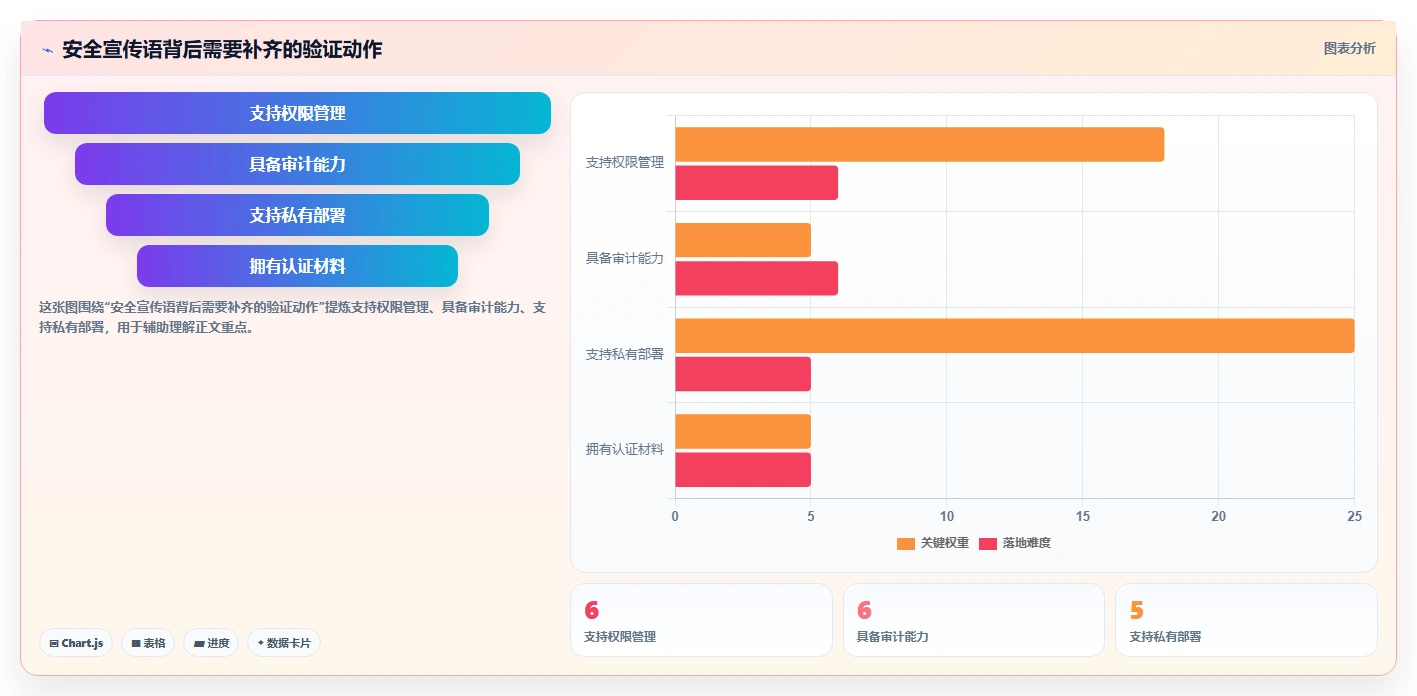
Task: Open the 支持私有部署 data card showing 5
Action: [x=1246, y=620]
